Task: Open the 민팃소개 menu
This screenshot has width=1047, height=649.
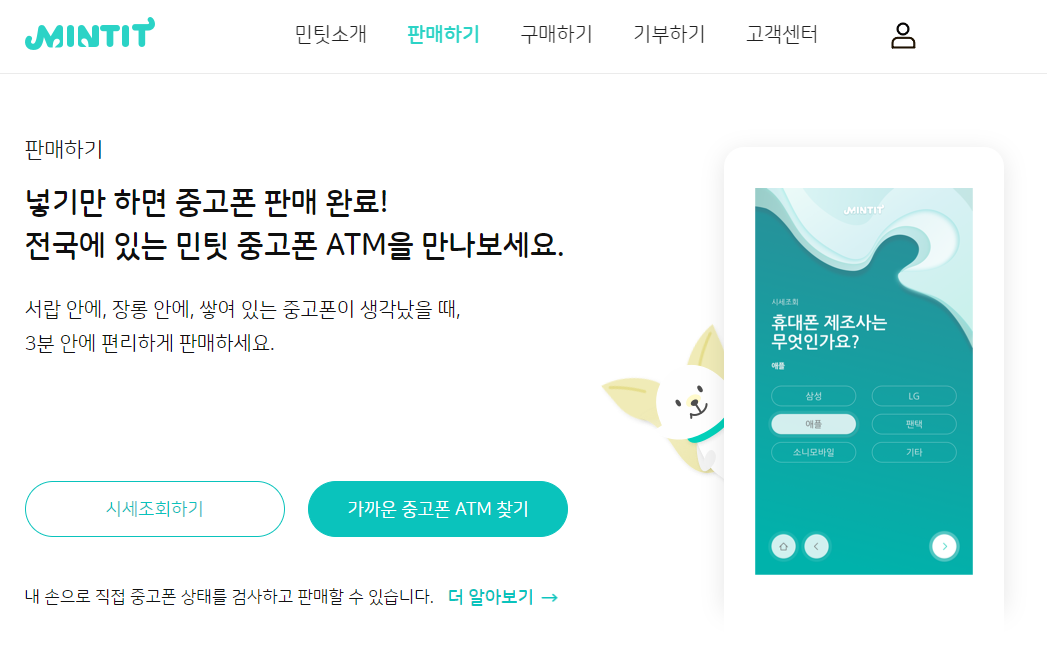Action: pos(331,34)
